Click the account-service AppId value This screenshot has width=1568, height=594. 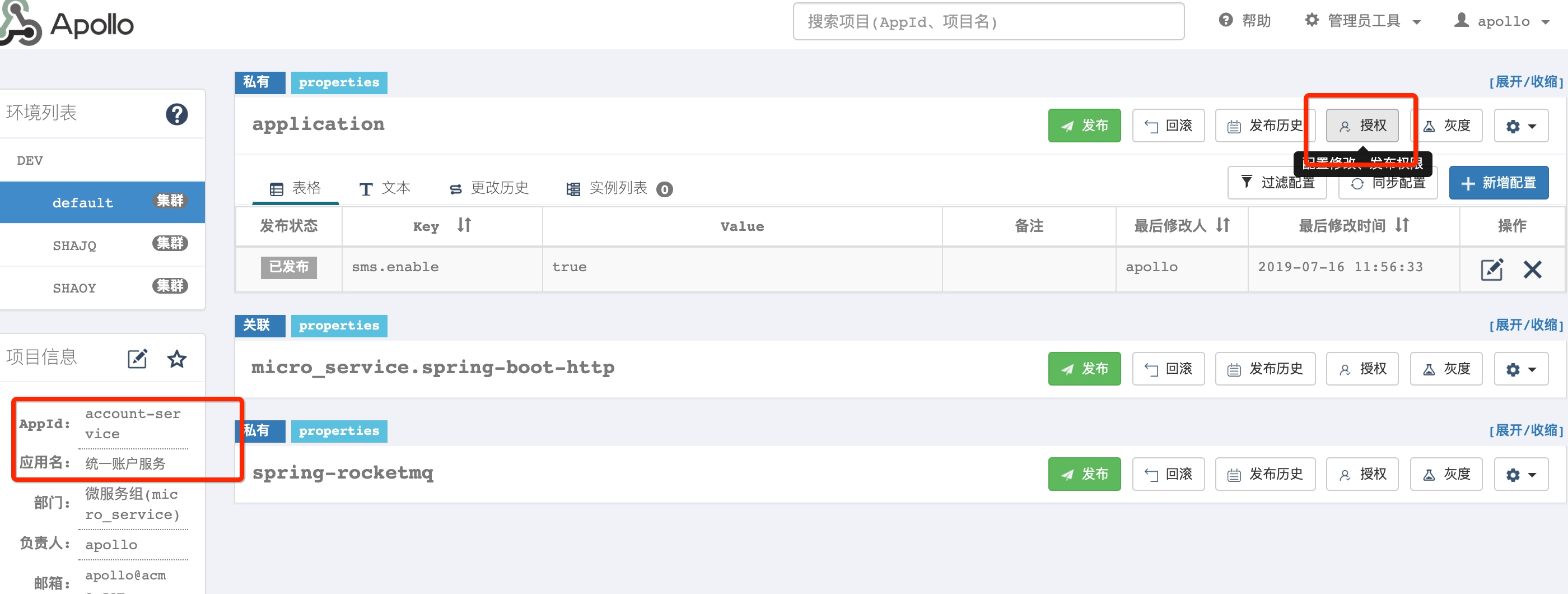pyautogui.click(x=133, y=424)
